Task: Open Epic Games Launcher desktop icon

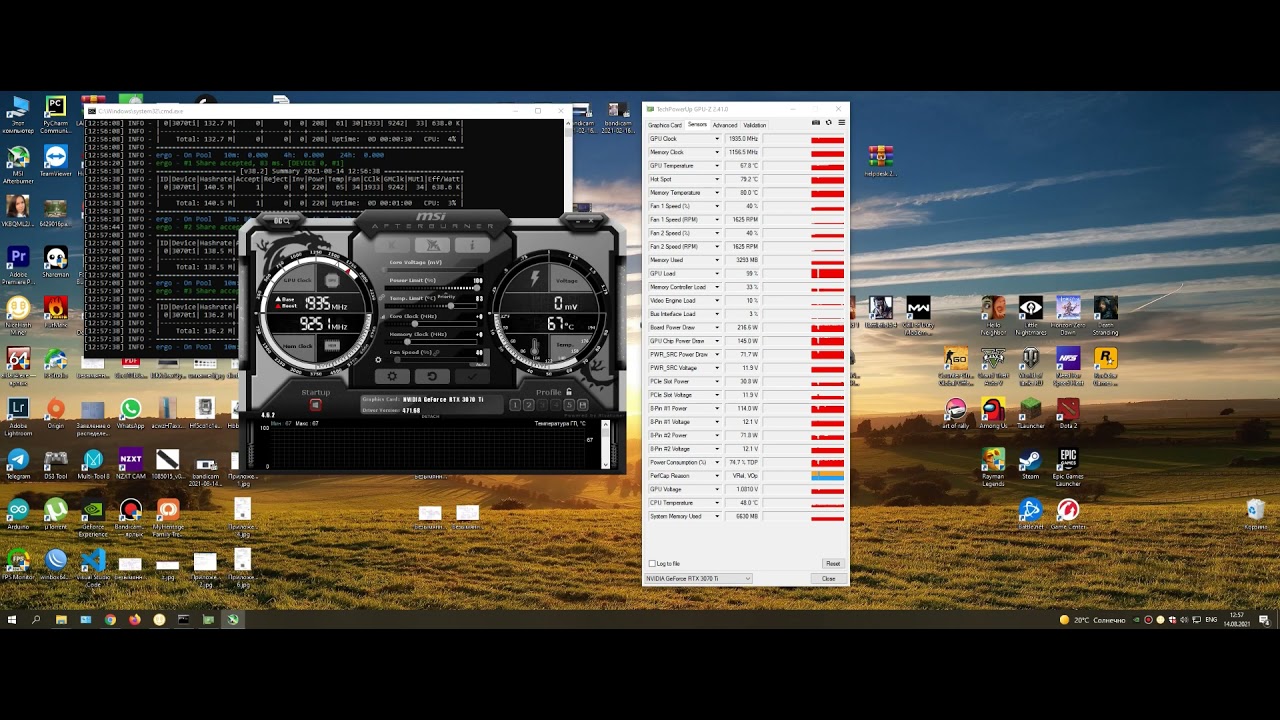Action: point(1068,467)
